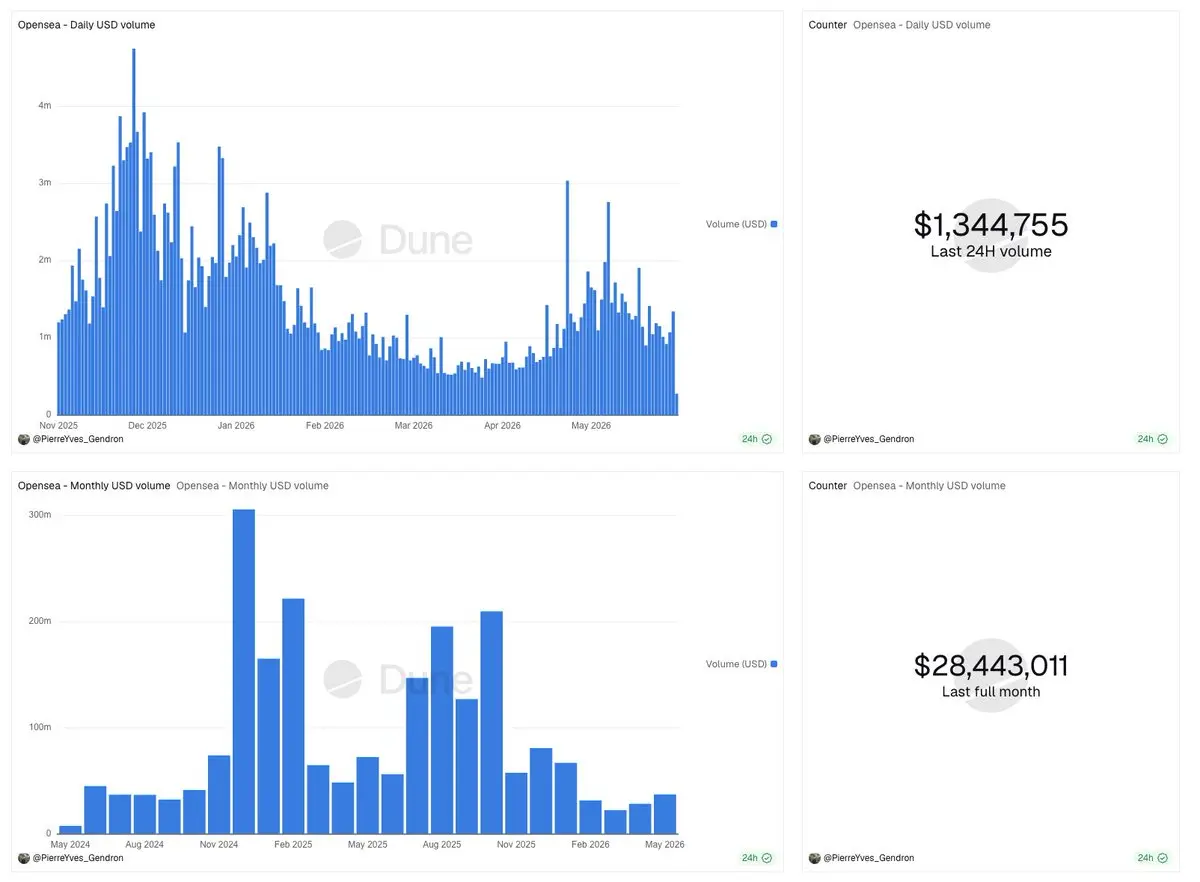Click the '1m' y-axis label on the daily chart
Image resolution: width=1200 pixels, height=882 pixels.
pyautogui.click(x=45, y=337)
